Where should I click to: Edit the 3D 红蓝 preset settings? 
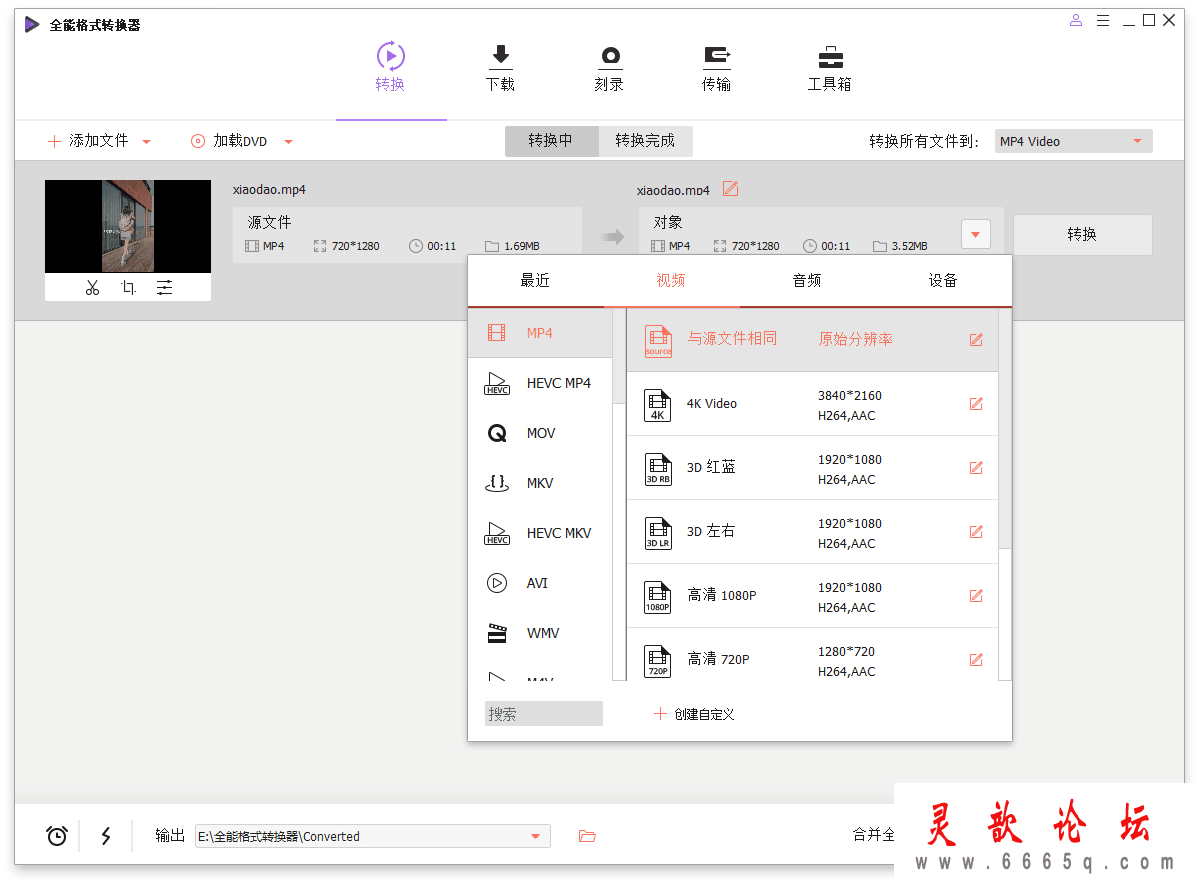(x=976, y=467)
